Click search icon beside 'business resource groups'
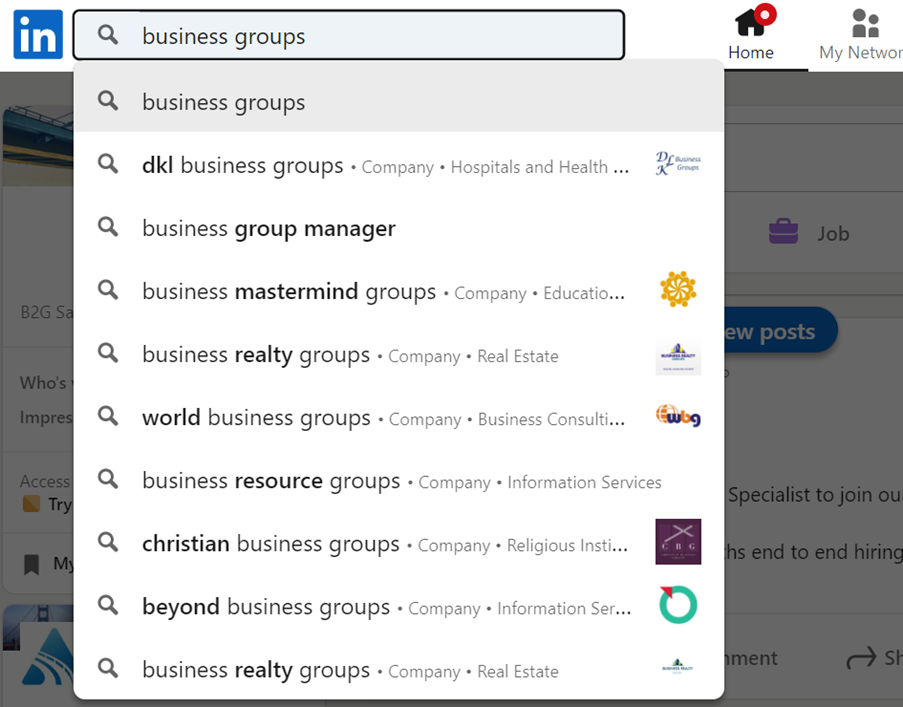The image size is (903, 707). (x=108, y=479)
